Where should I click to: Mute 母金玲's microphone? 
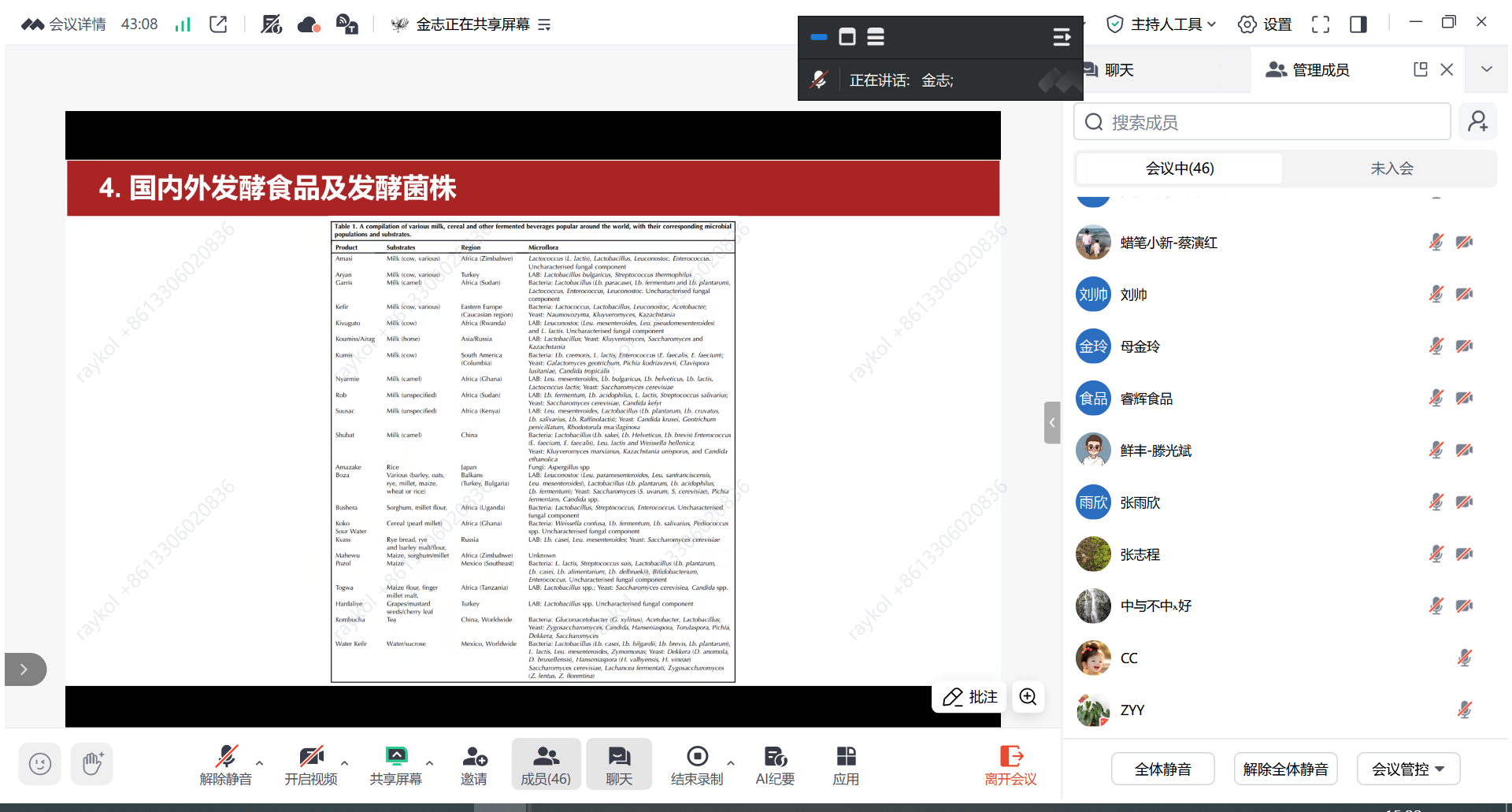pyautogui.click(x=1436, y=345)
